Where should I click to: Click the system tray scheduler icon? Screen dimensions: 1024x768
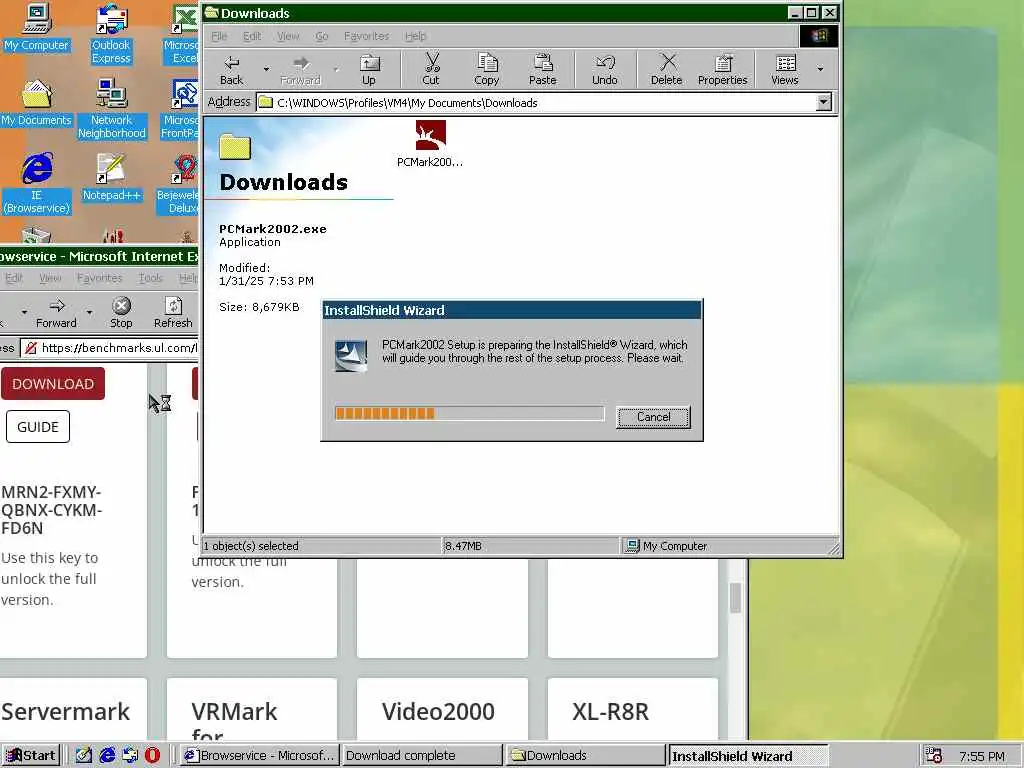click(934, 756)
